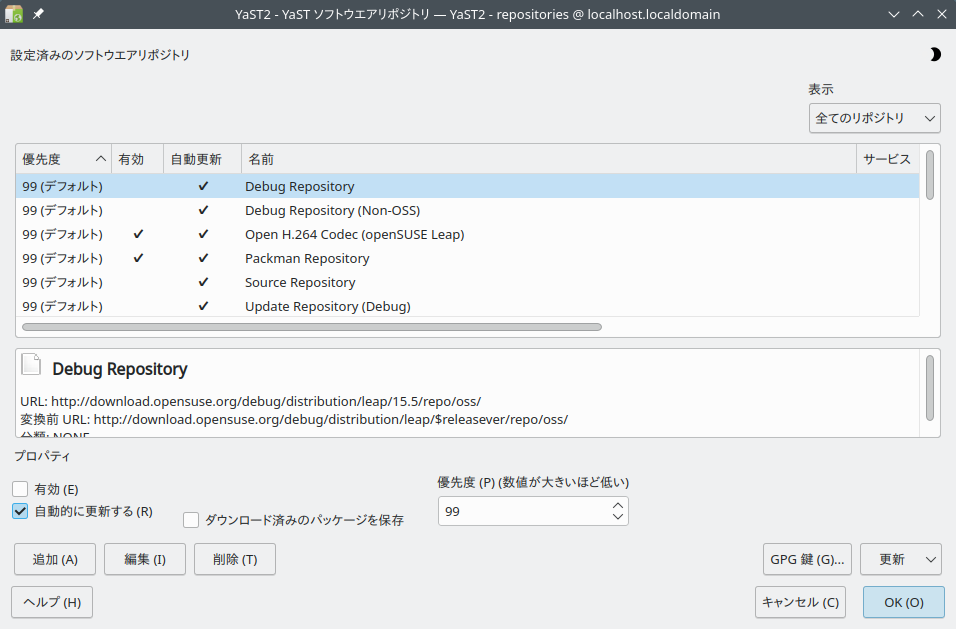Select Open H.264 Codec (openSUSE Leap) row
The height and width of the screenshot is (629, 956).
coord(468,234)
